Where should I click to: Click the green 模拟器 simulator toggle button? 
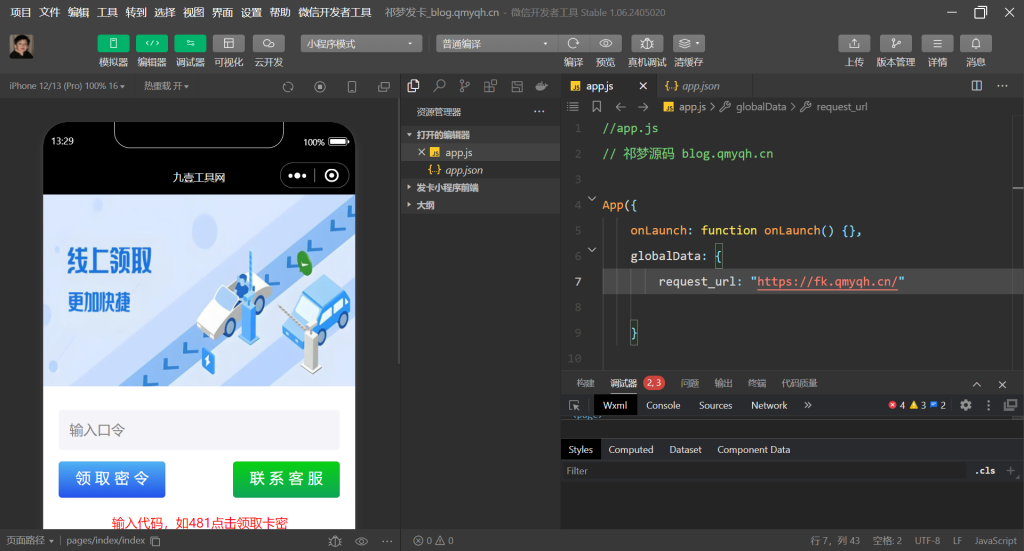point(113,44)
